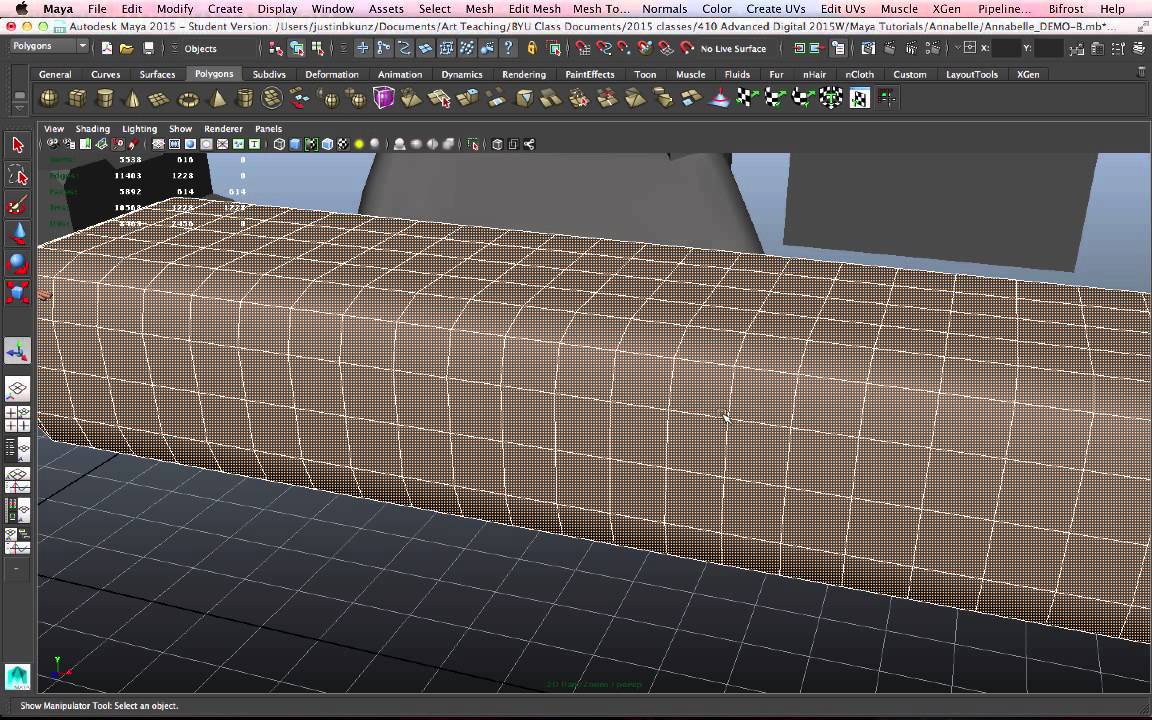Open the viewport Shading menu

pyautogui.click(x=93, y=129)
